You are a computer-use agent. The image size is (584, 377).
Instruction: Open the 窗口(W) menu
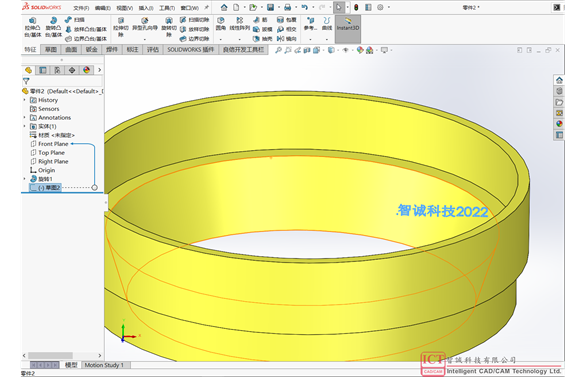190,8
